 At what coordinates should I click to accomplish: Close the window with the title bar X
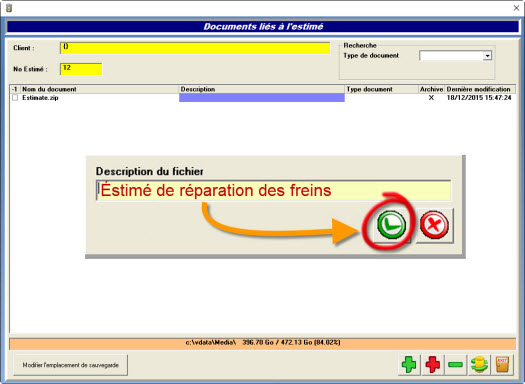coord(516,8)
